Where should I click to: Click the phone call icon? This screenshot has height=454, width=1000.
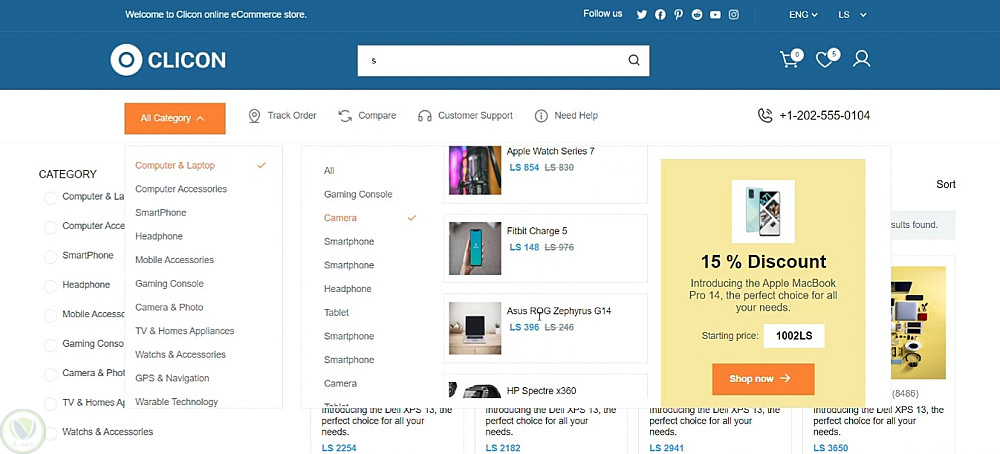[x=765, y=115]
